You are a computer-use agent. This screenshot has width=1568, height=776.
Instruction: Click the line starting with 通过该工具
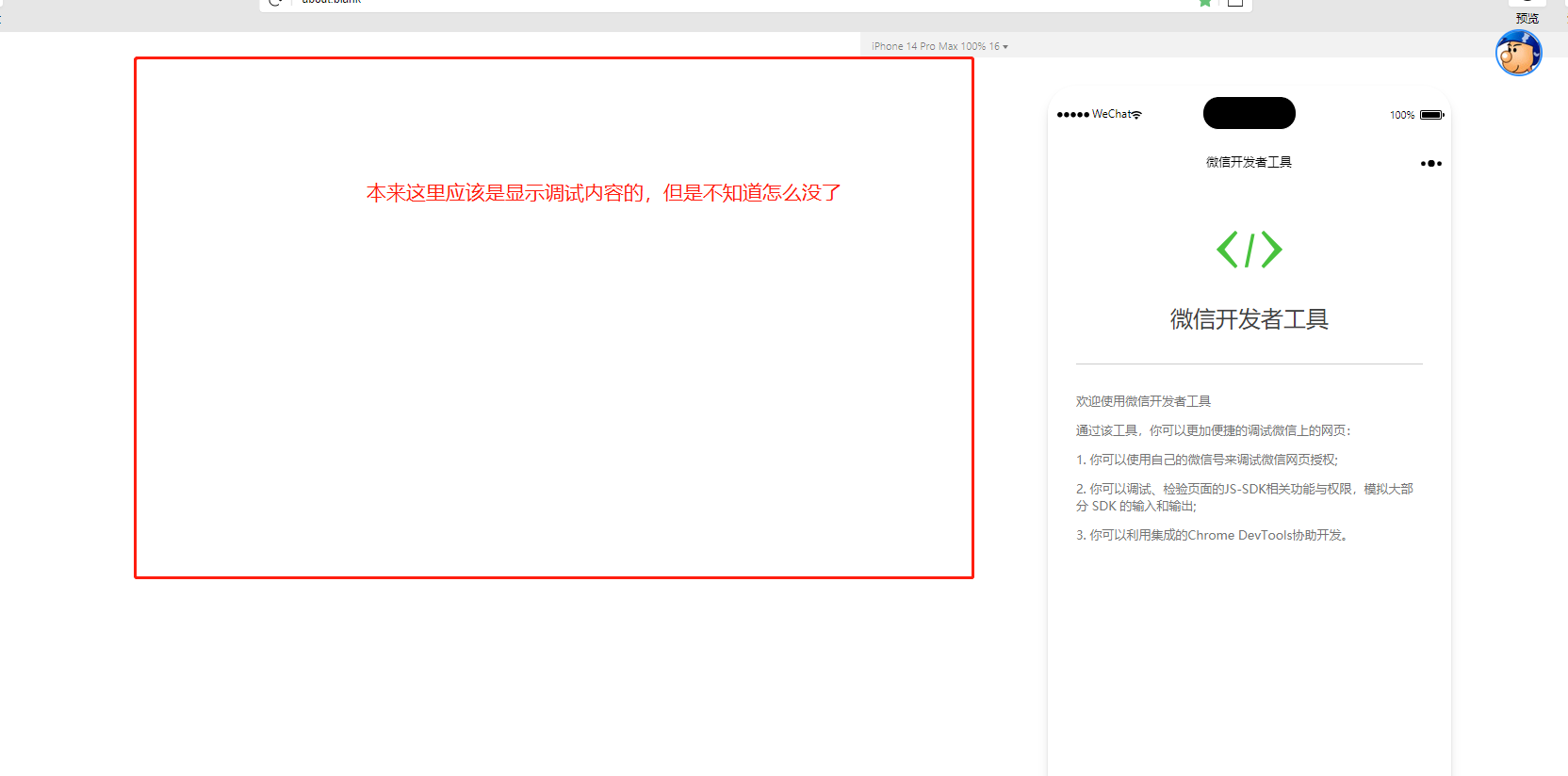(1214, 430)
